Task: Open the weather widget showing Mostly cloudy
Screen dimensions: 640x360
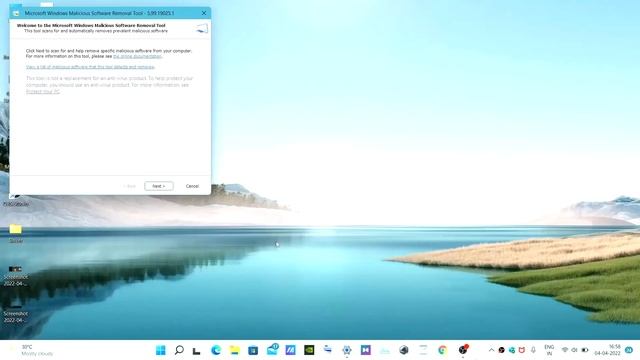Action: 31,350
